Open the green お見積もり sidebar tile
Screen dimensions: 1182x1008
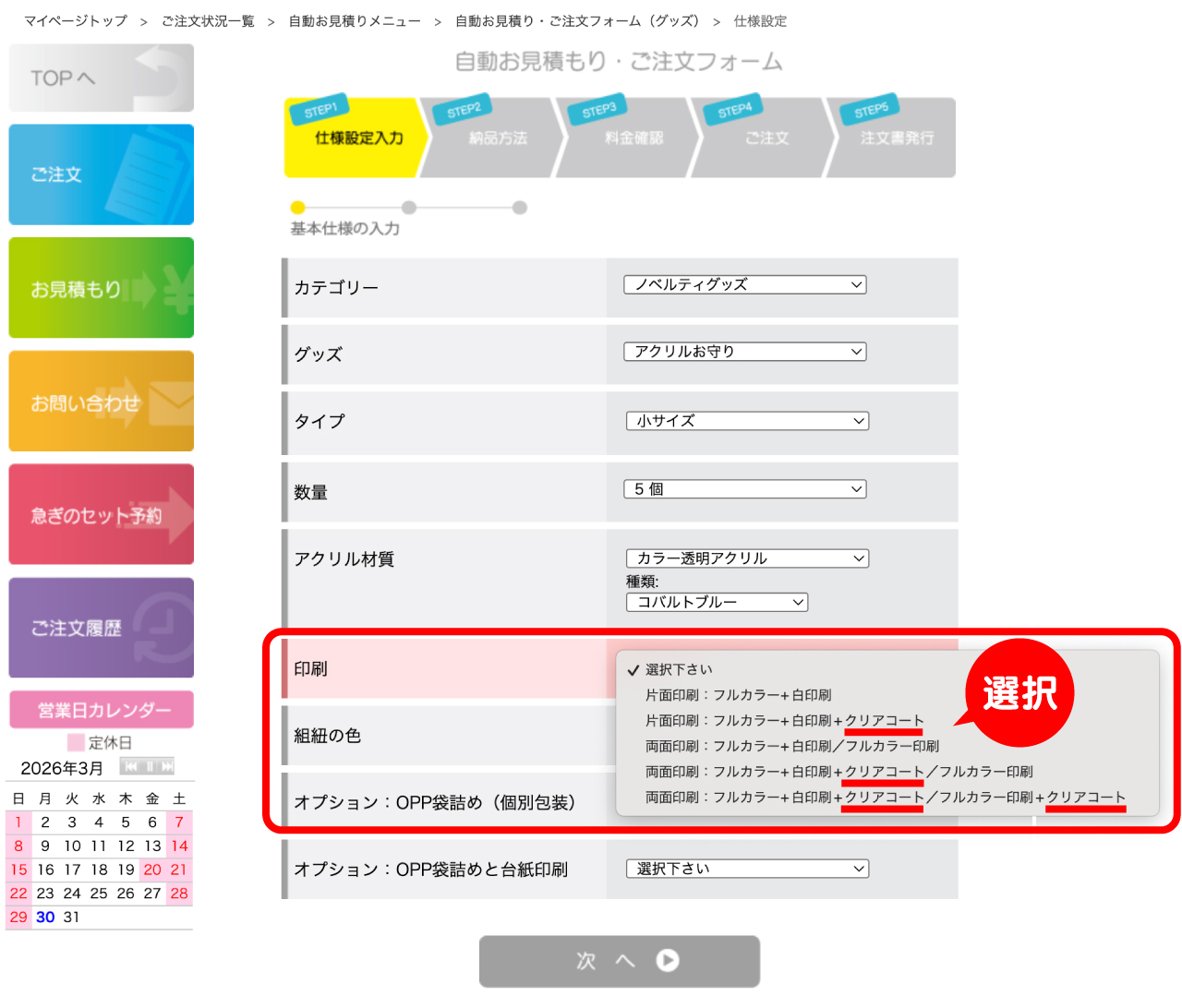tap(102, 288)
